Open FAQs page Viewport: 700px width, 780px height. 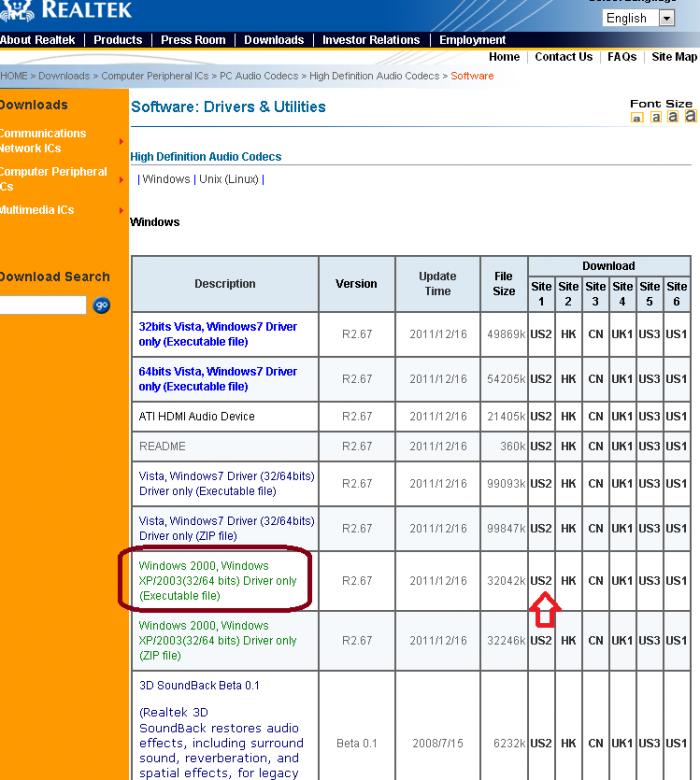tap(622, 57)
